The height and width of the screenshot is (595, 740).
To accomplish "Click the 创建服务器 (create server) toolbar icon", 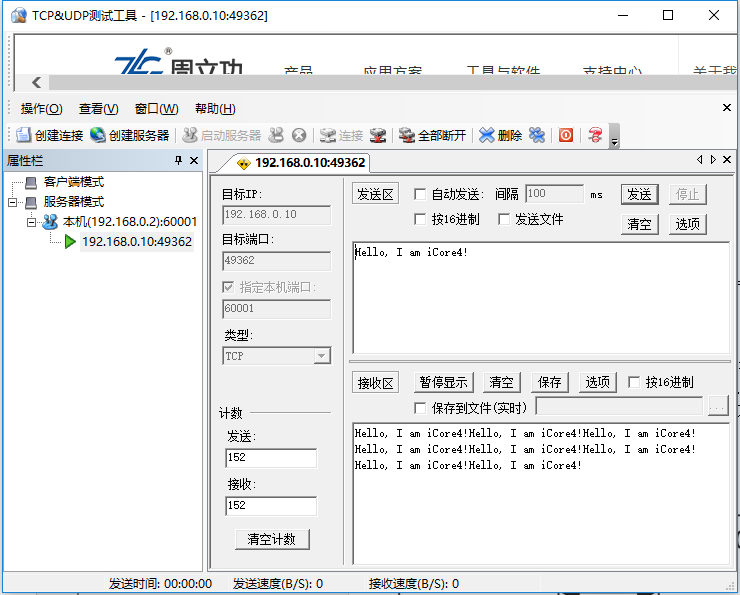I will click(x=98, y=135).
